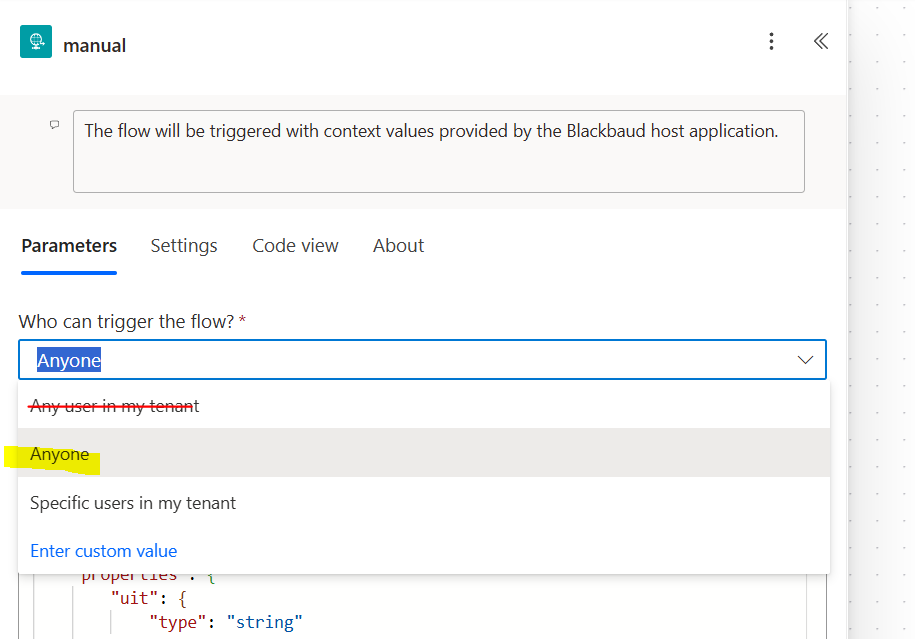Screen dimensions: 915x639
Task: Click the 'Who can trigger the flow?' input
Action: pyautogui.click(x=422, y=360)
